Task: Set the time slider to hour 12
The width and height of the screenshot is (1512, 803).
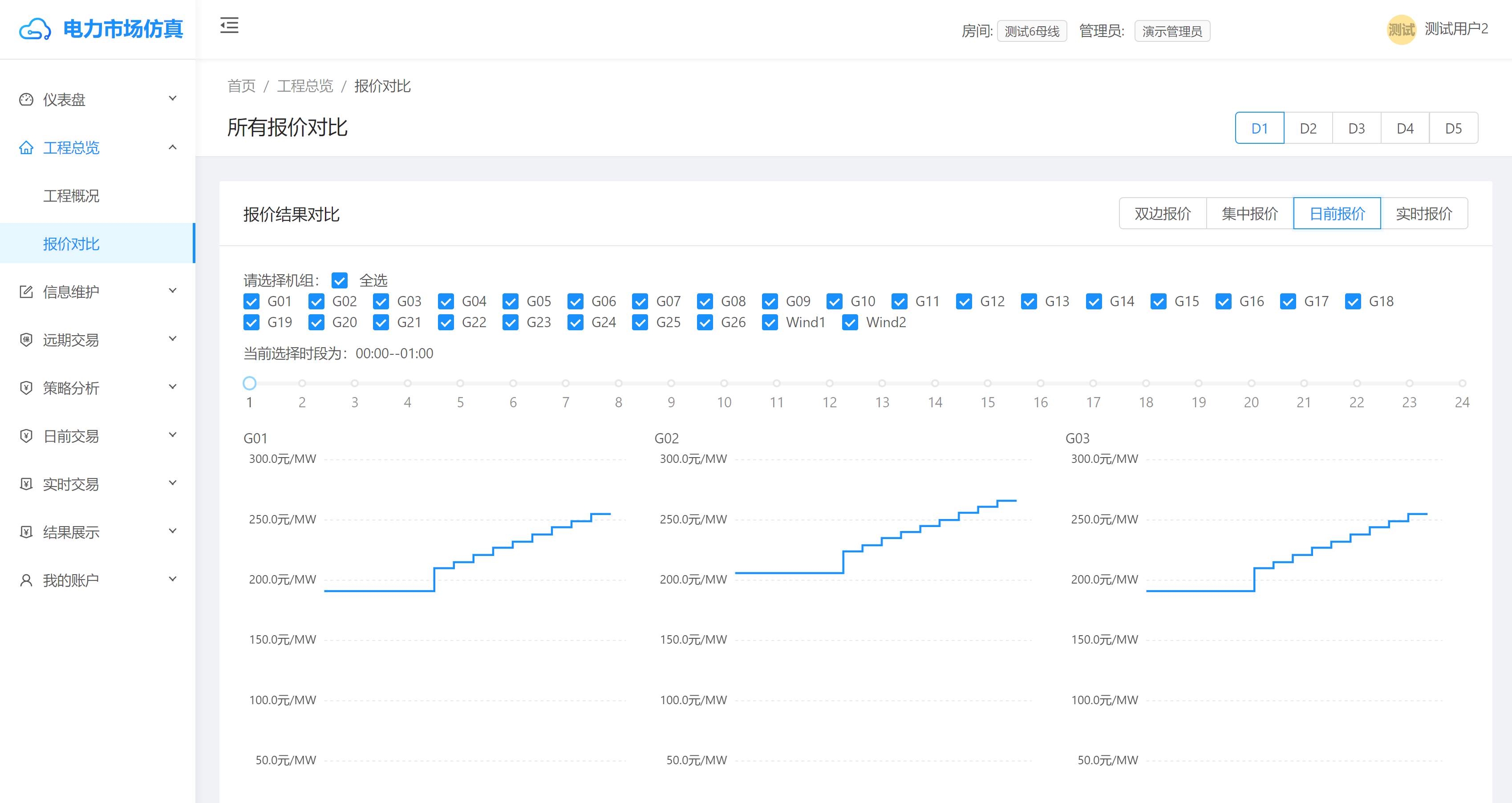Action: click(x=829, y=383)
